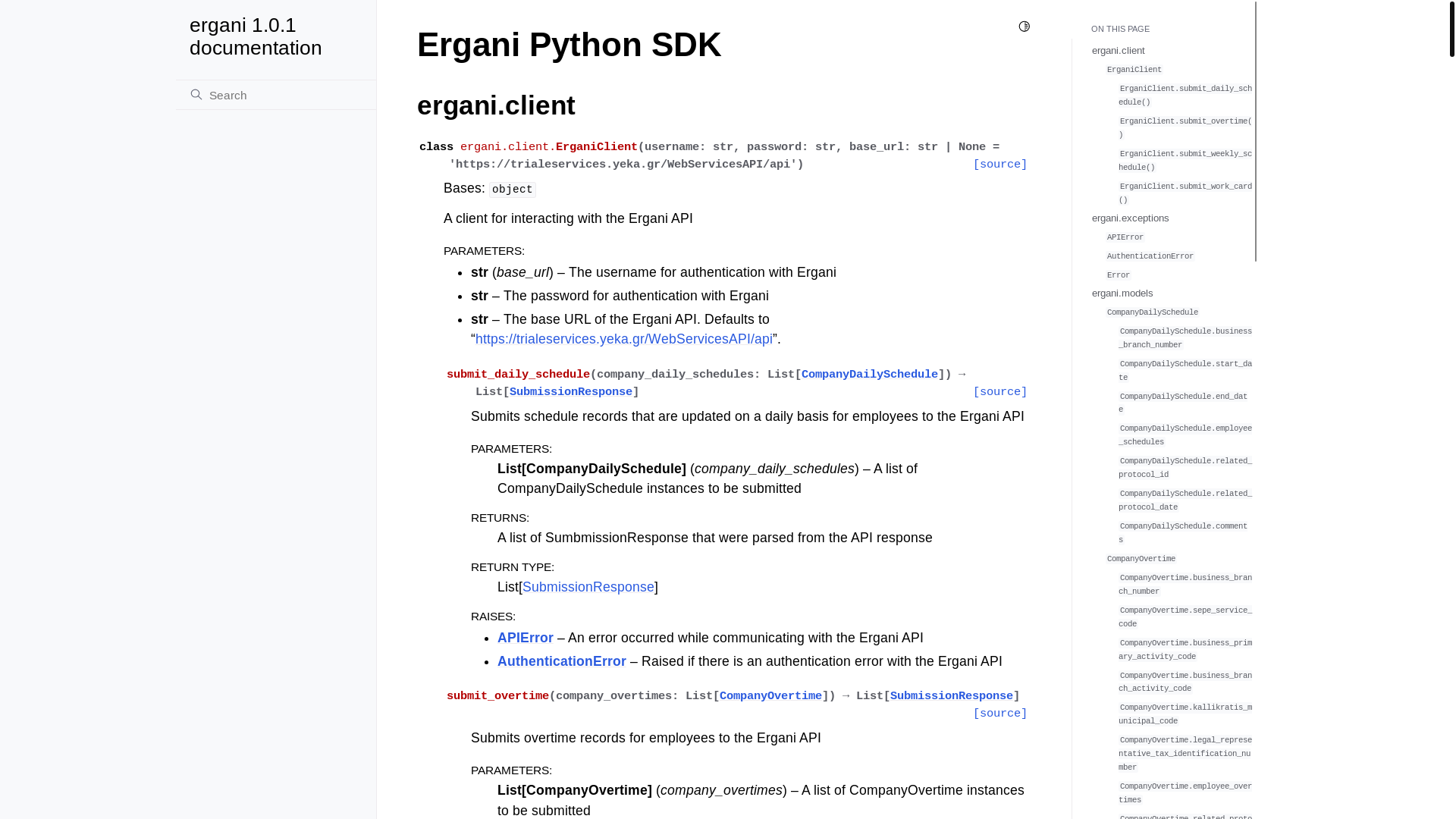Viewport: 1456px width, 819px height.
Task: Select Error in the page contents sidebar
Action: pos(1119,275)
